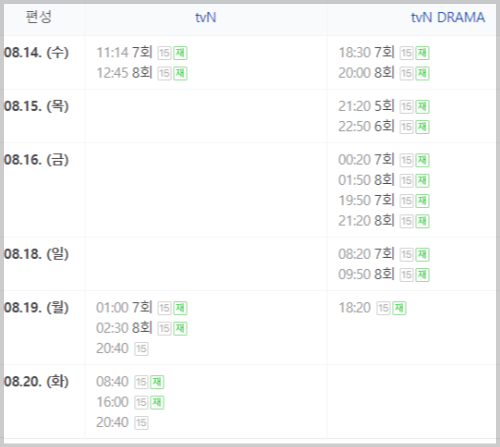The width and height of the screenshot is (500, 447).
Task: Click 15 age rating badge beside 08:20 7회
Action: 406,255
